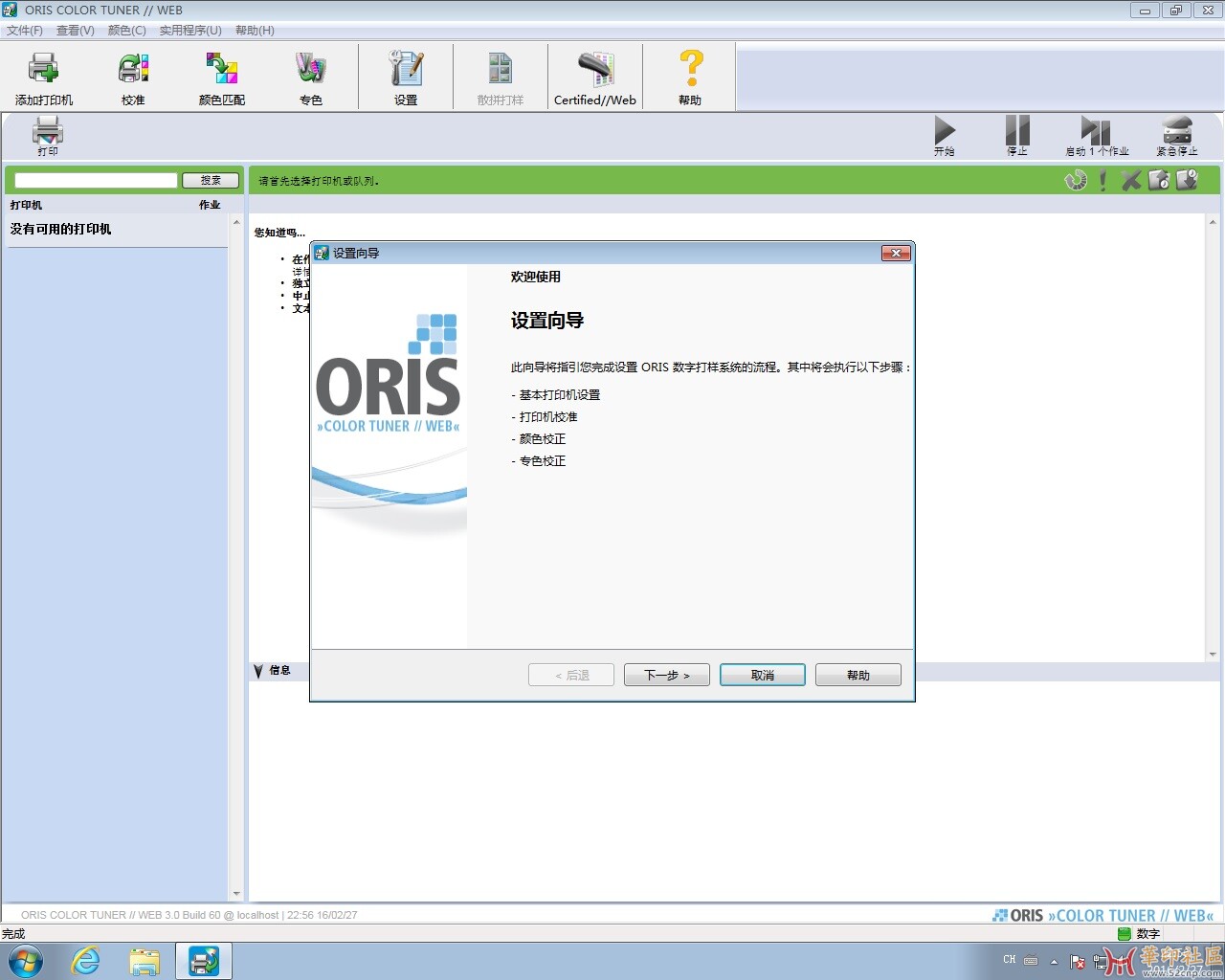Click the 下一步 > button in wizard
This screenshot has width=1225, height=980.
[667, 675]
